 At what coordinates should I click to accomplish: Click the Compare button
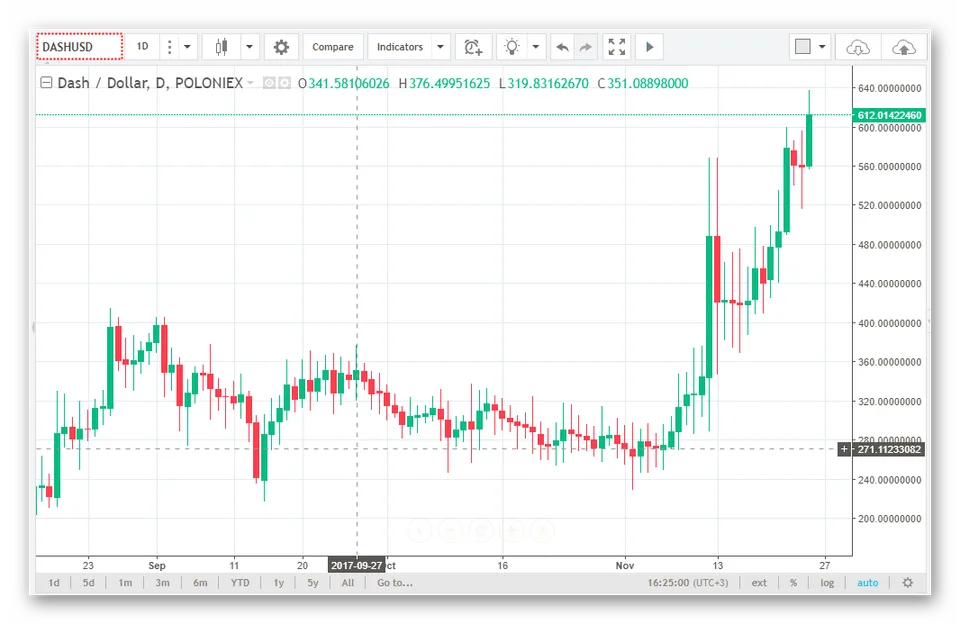pos(332,47)
